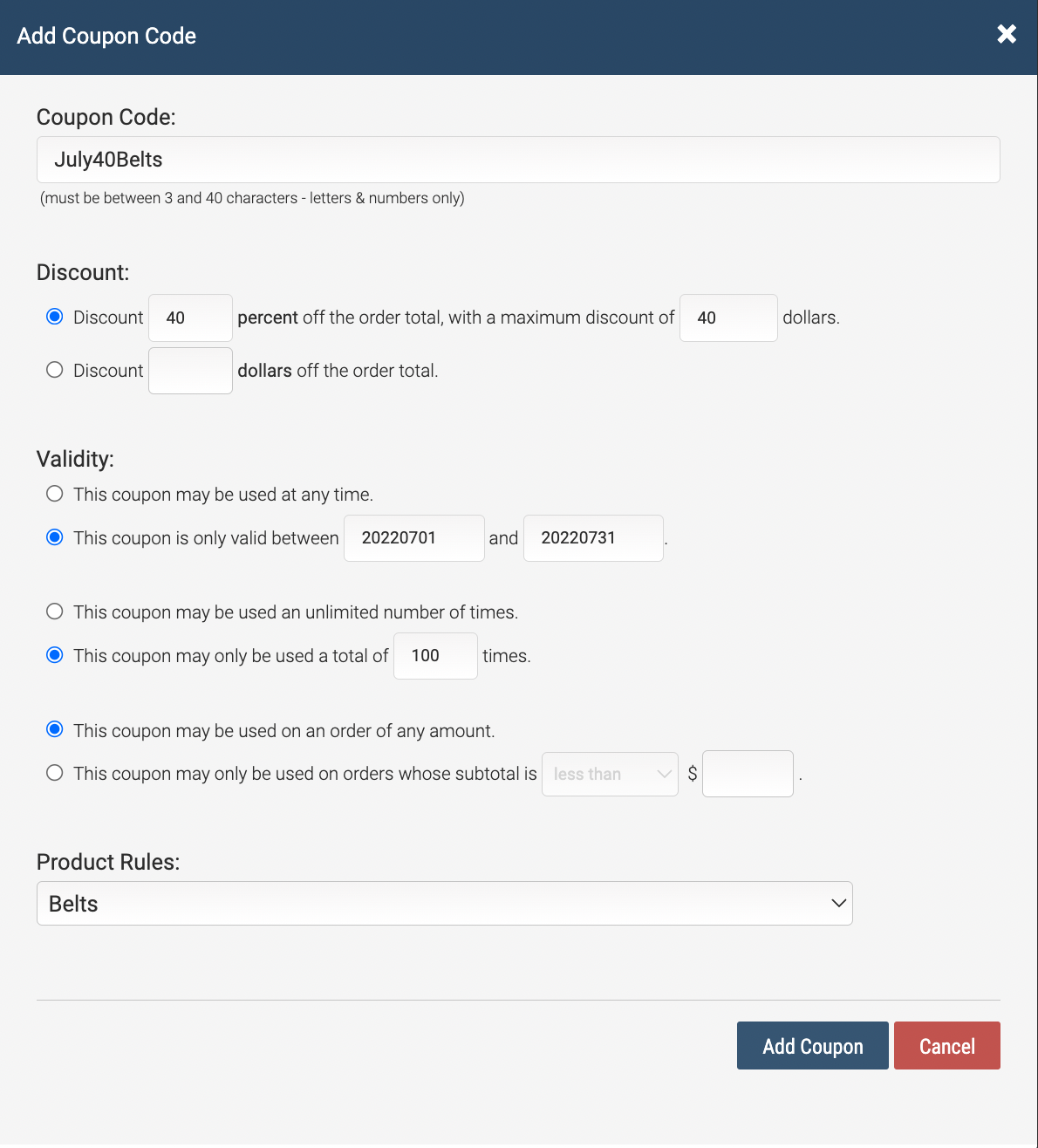1038x1148 pixels.
Task: Select coupon only valid between dates option
Action: (x=54, y=537)
